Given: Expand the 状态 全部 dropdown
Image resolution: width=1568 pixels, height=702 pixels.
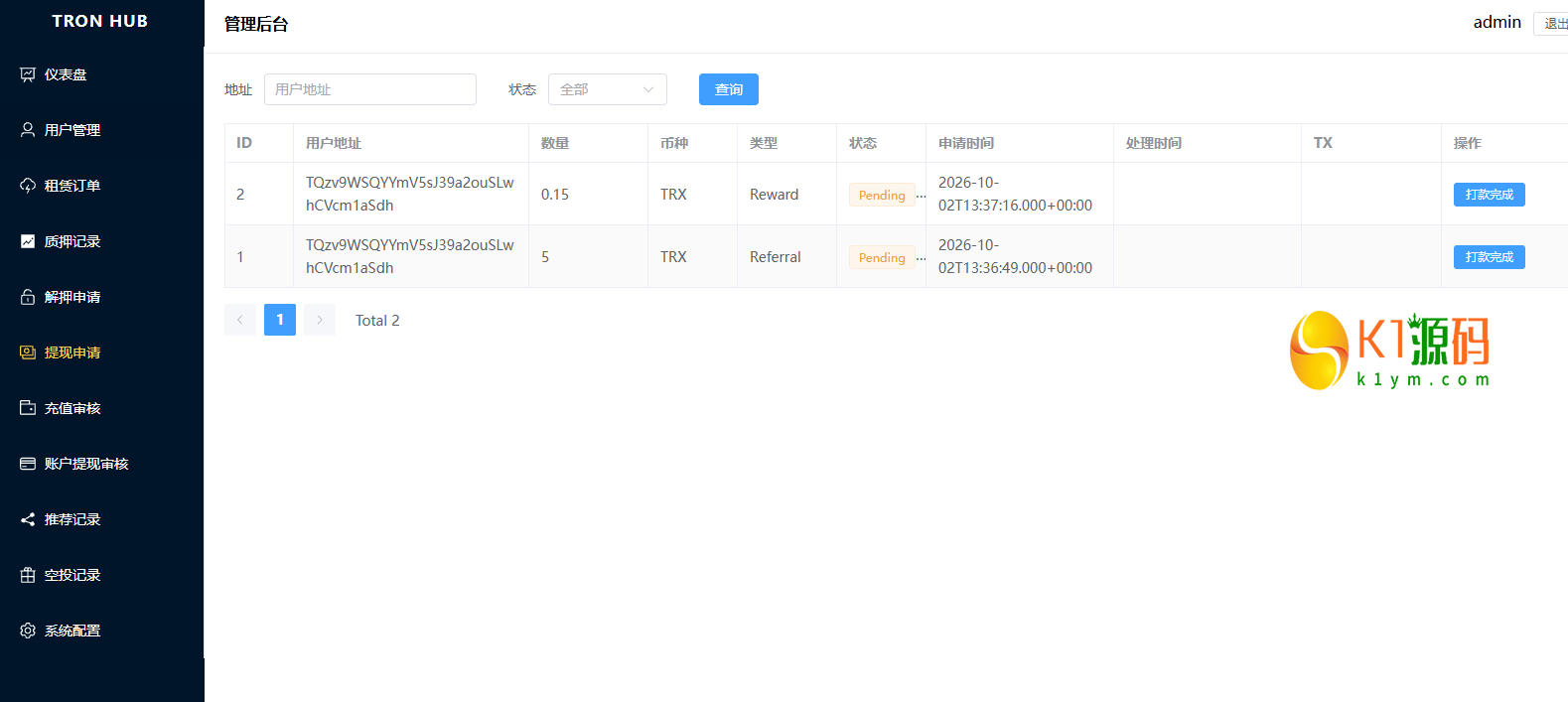Looking at the screenshot, I should [608, 89].
